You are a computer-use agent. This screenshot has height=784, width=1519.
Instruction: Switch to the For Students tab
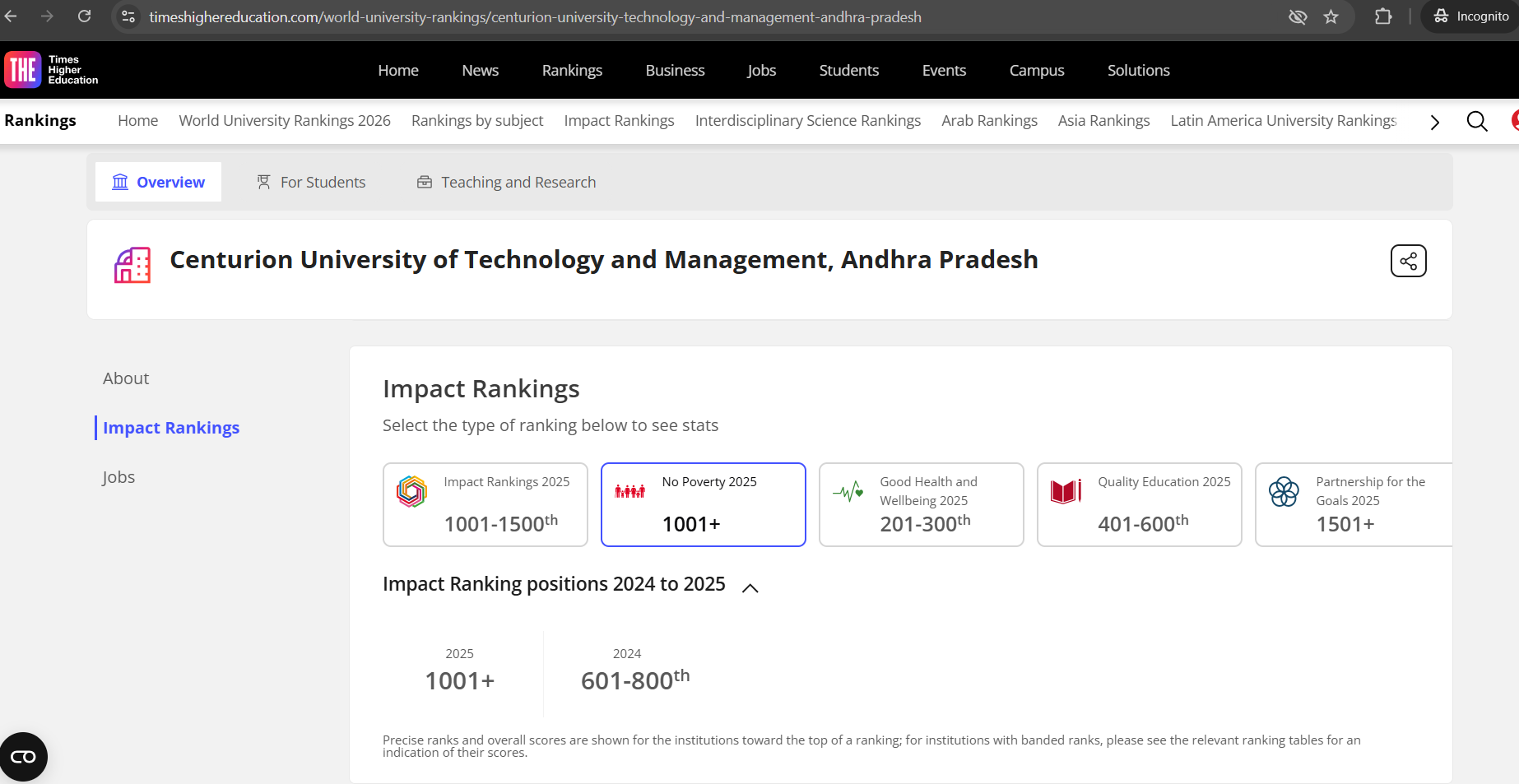click(x=311, y=182)
